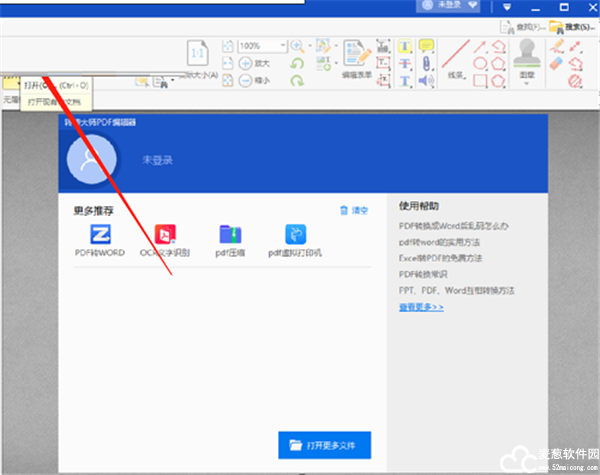
Task: Open the pdf虚拟打印机 recommended tool
Action: pos(295,240)
